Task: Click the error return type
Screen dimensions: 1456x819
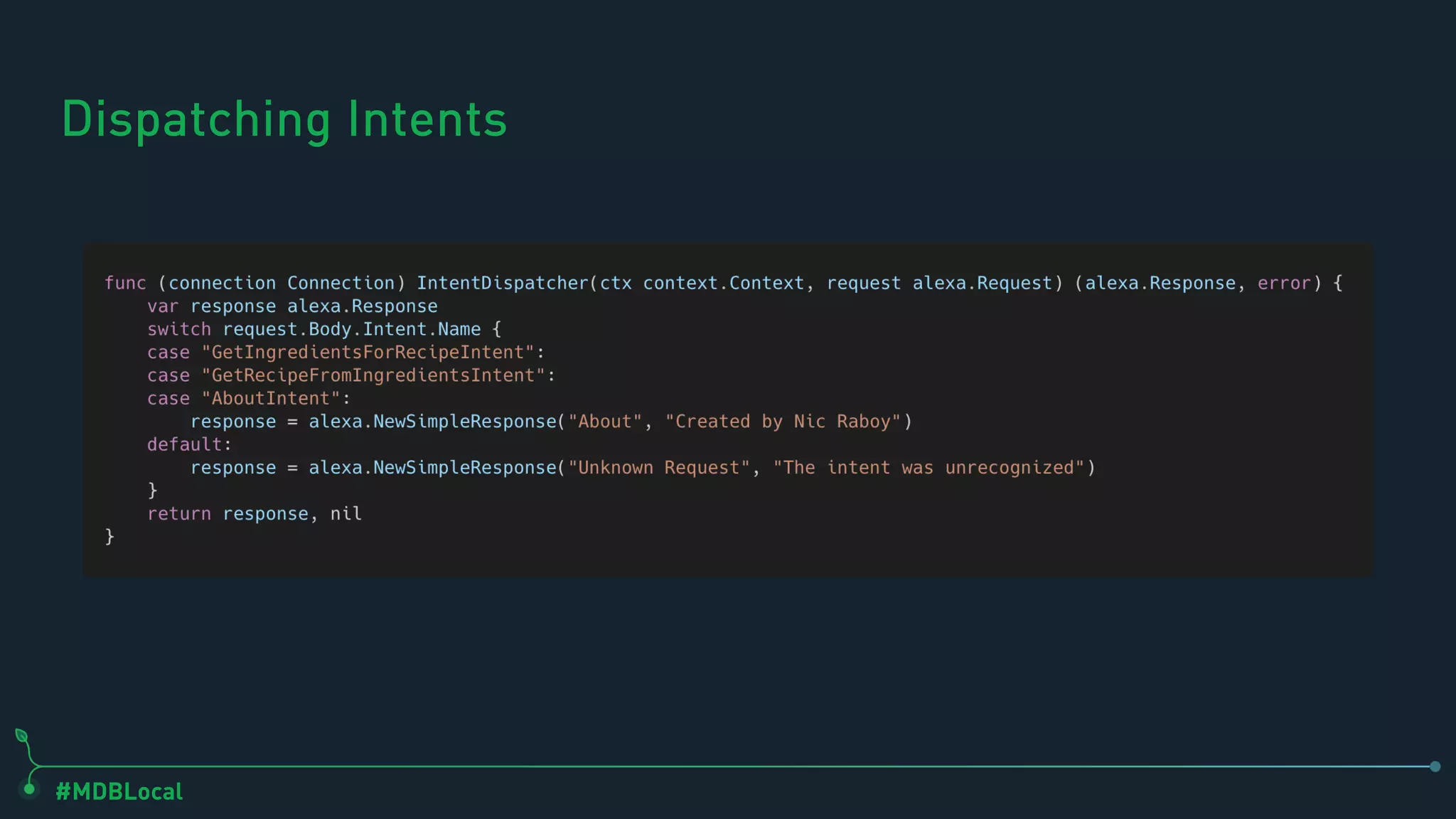Action: click(1283, 283)
